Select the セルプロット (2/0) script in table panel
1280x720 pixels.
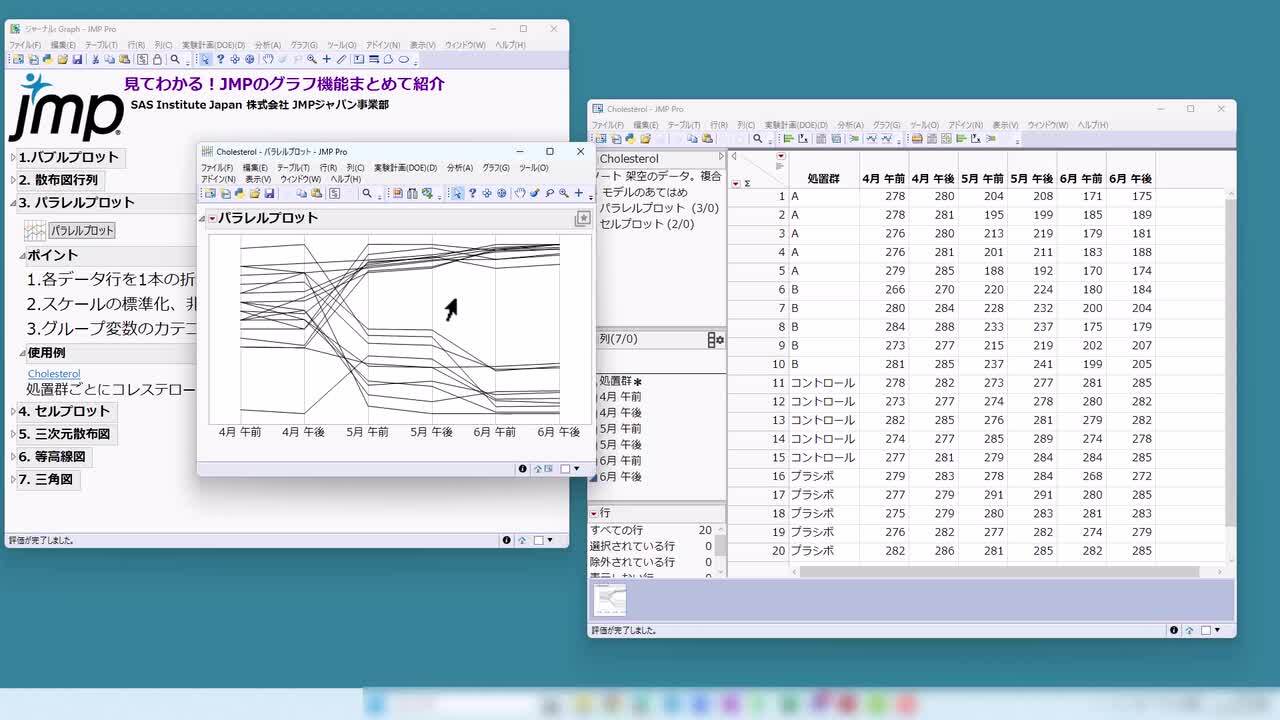(646, 224)
